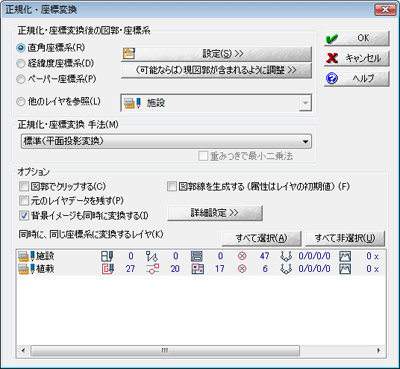Click the arc icon in 施設 row
Viewport: 400px width, 369px height.
(x=152, y=256)
